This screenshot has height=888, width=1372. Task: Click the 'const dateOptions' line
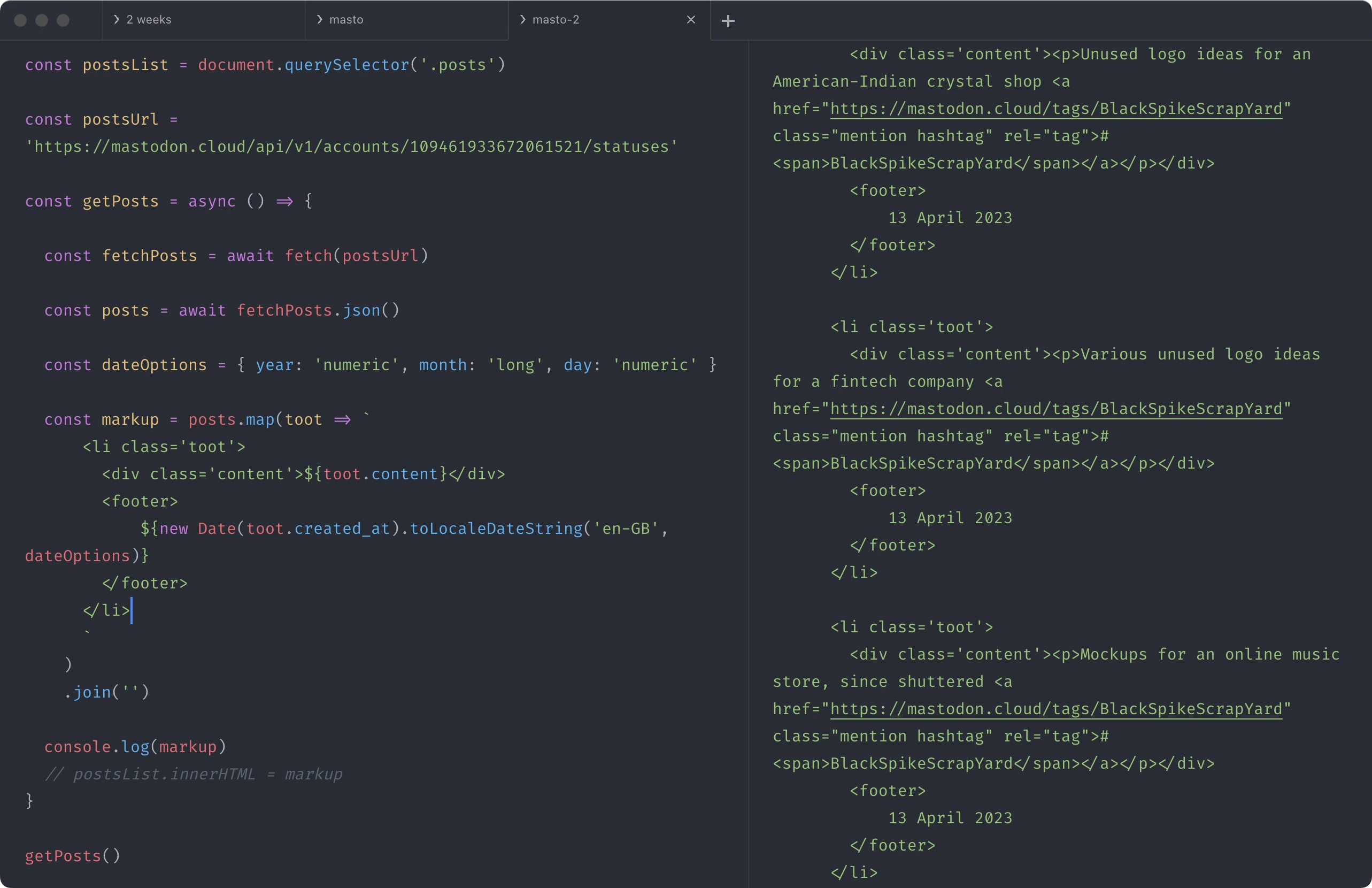click(380, 365)
